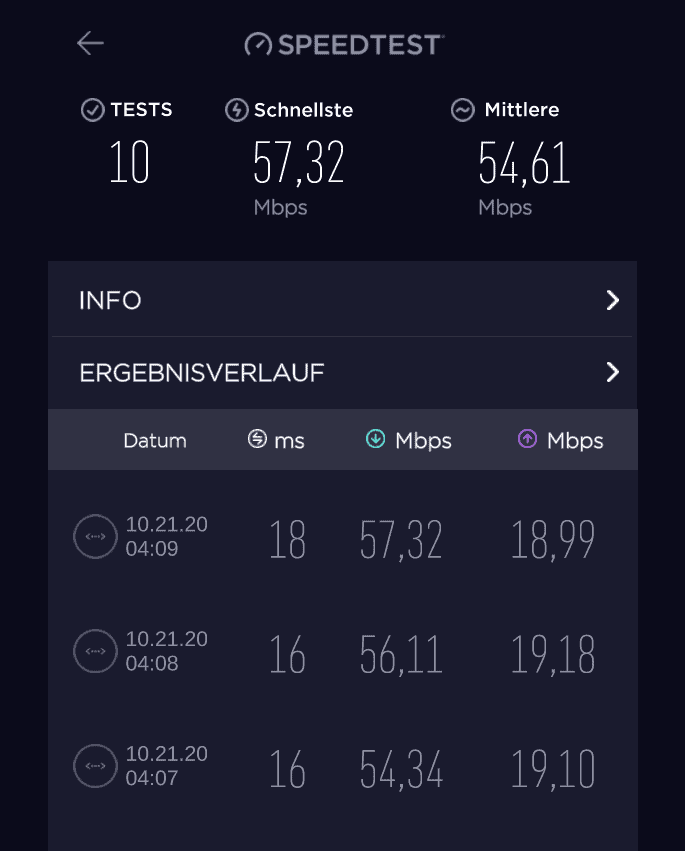Open the 10.21.20 04:09 test result

342,537
